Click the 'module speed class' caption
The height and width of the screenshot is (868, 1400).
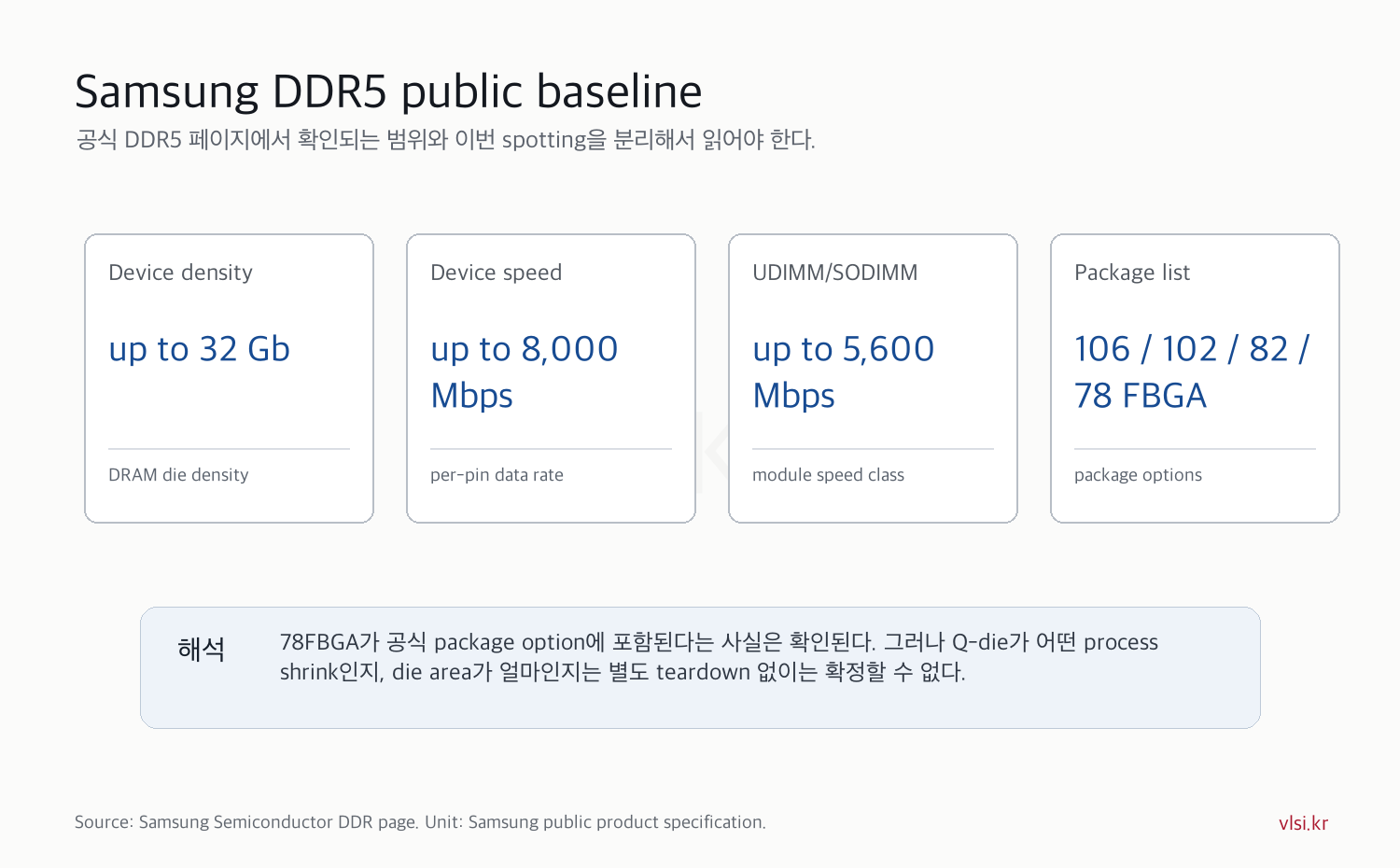pos(828,475)
